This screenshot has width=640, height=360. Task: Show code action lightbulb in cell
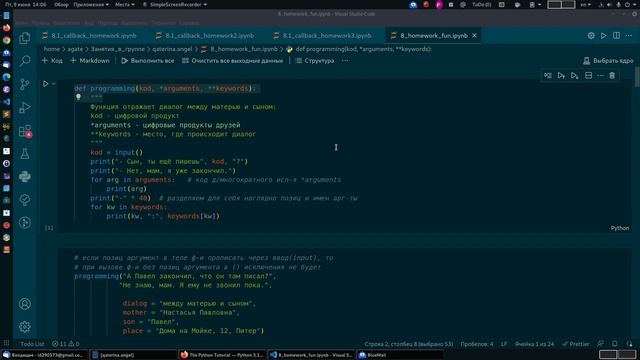[78, 97]
